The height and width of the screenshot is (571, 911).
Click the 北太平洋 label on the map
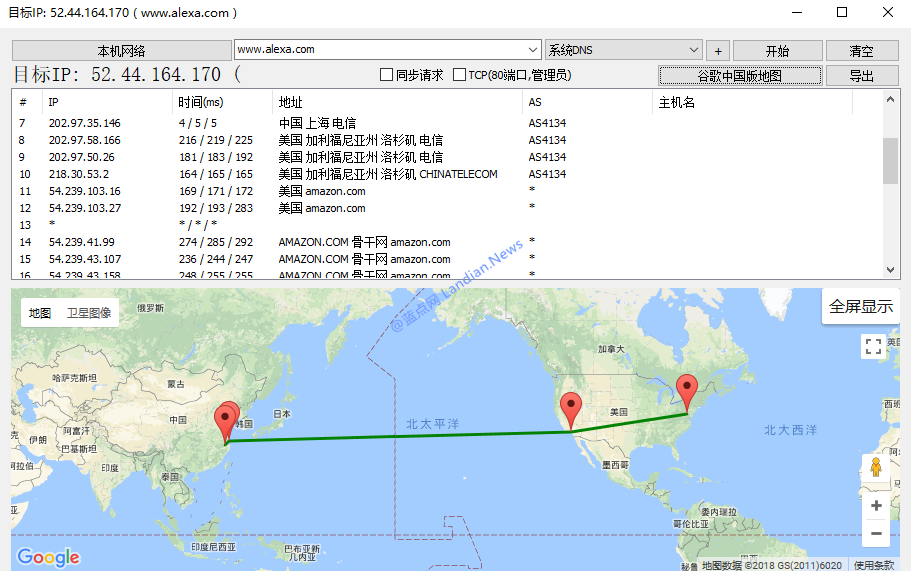[433, 424]
